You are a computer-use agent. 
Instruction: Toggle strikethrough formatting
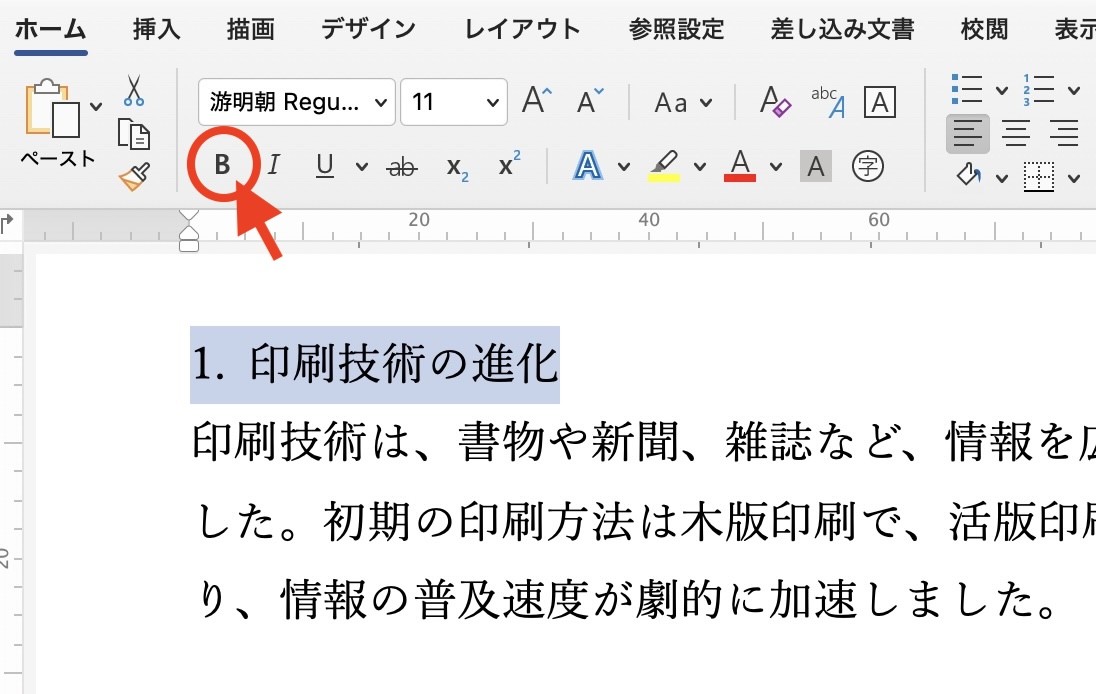(x=402, y=167)
